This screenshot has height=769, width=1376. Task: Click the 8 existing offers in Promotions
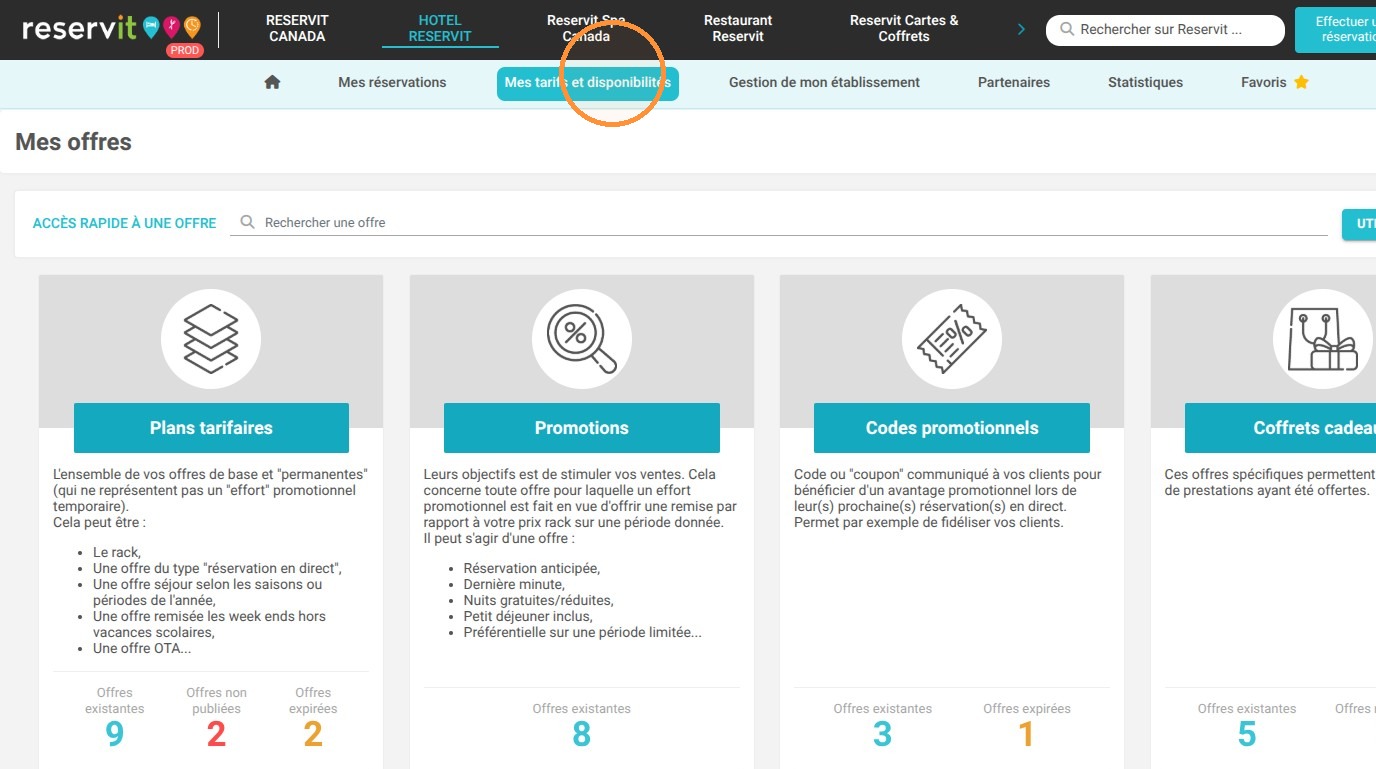[x=582, y=735]
